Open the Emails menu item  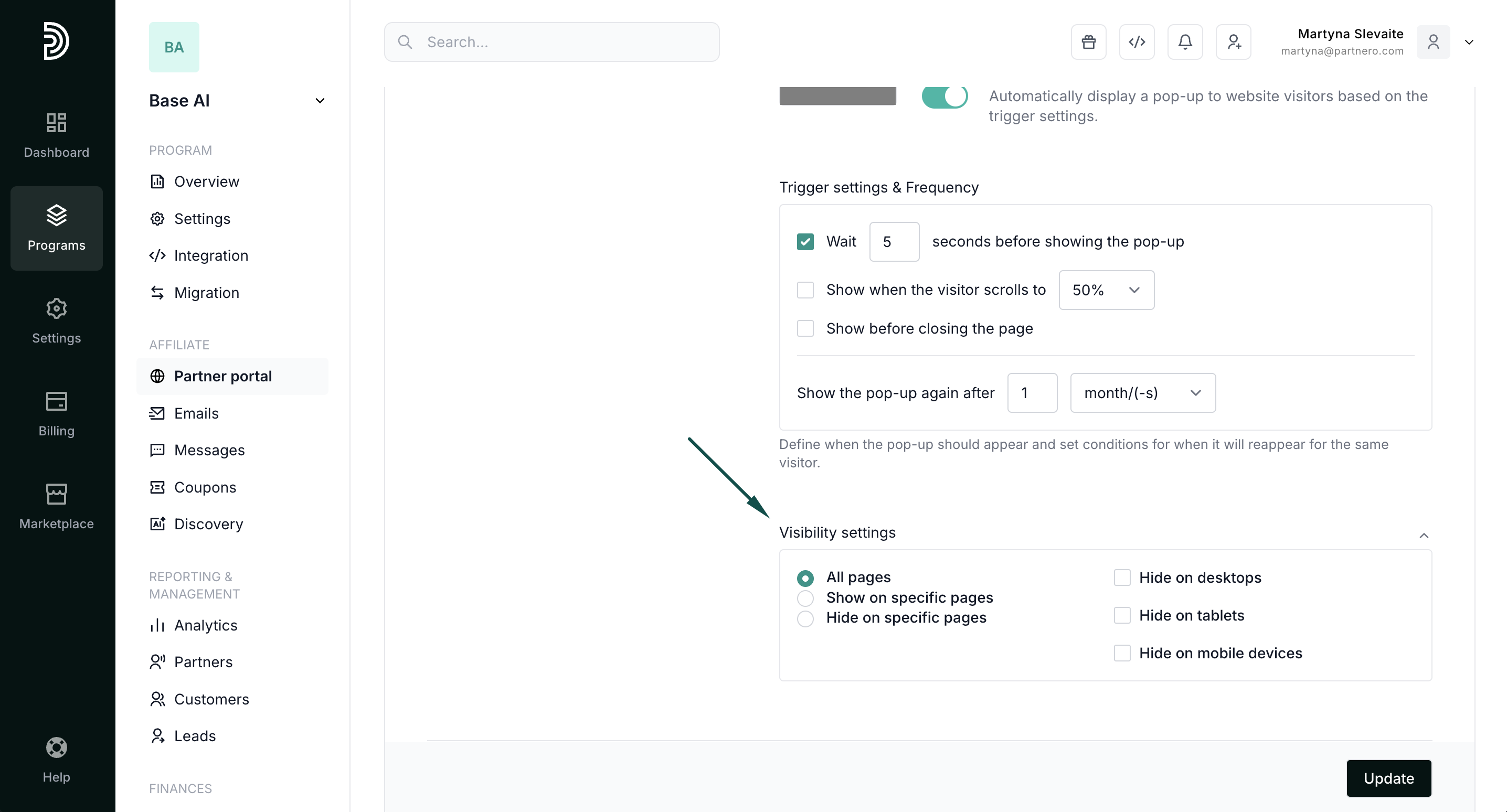tap(196, 413)
